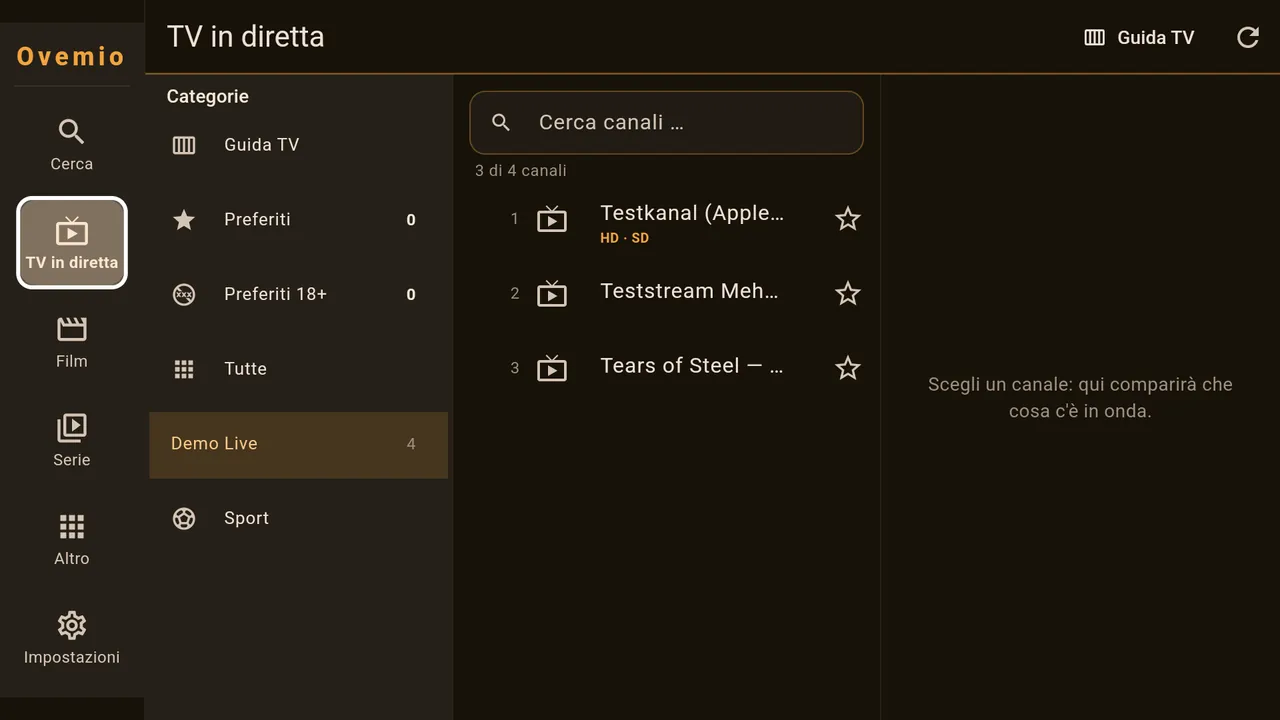Open Cerca search in the sidebar
This screenshot has height=720, width=1280.
tap(71, 145)
